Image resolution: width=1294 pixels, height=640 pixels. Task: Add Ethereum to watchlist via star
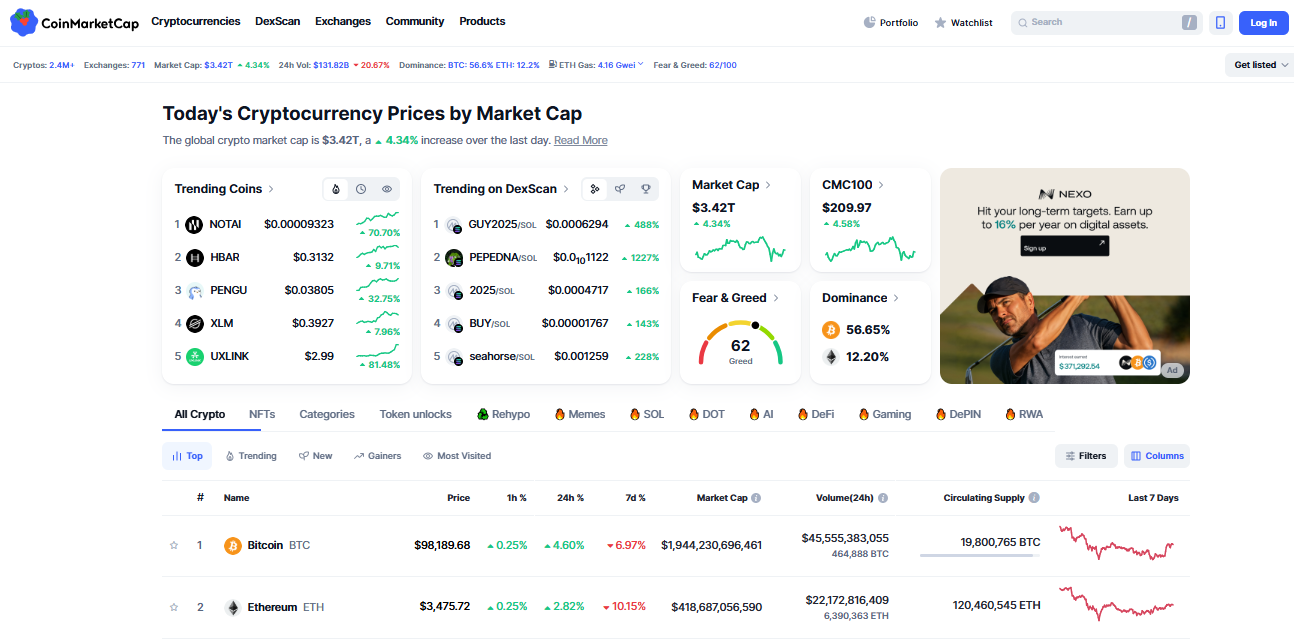(174, 607)
